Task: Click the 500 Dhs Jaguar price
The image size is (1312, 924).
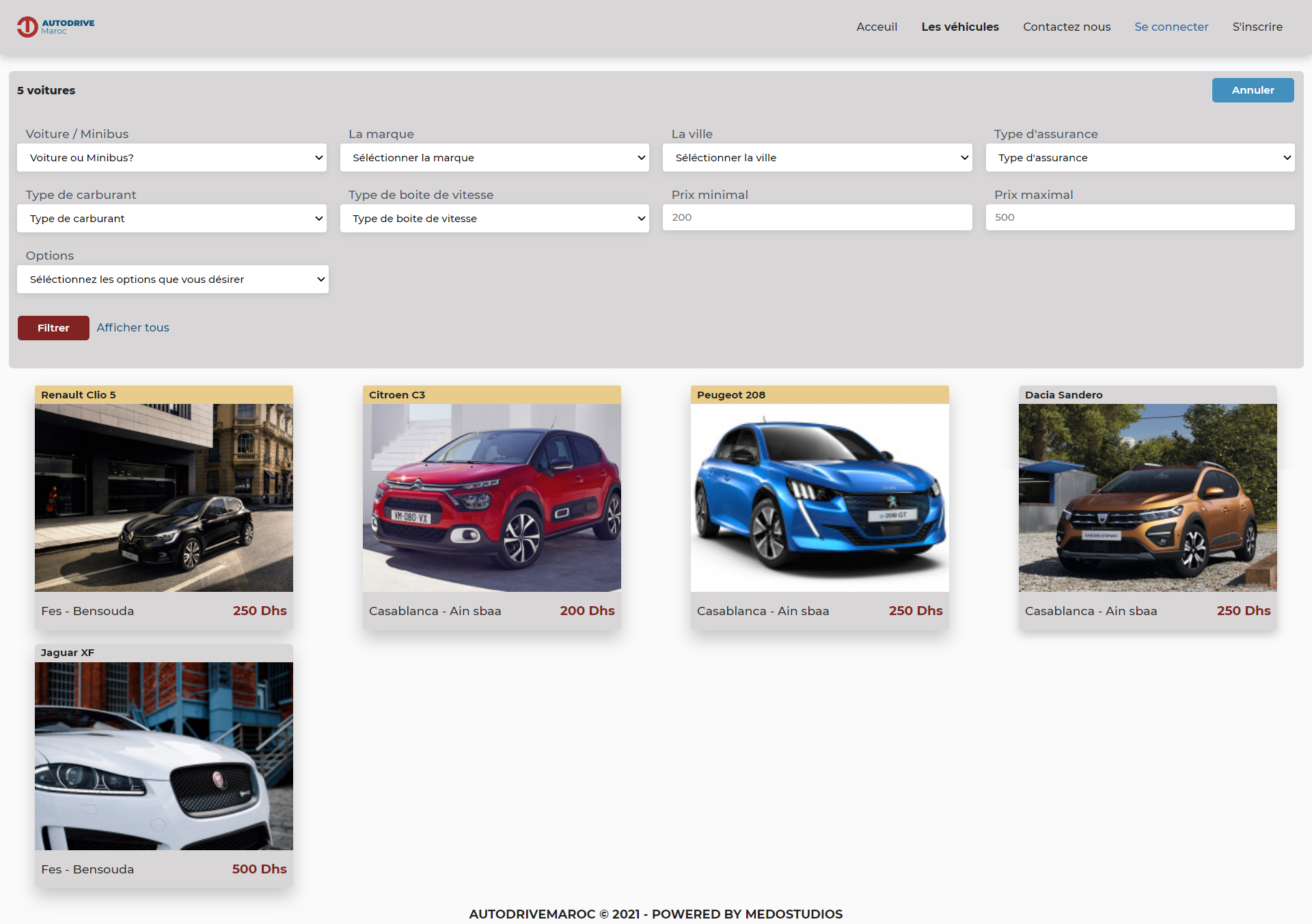Action: pyautogui.click(x=260, y=869)
